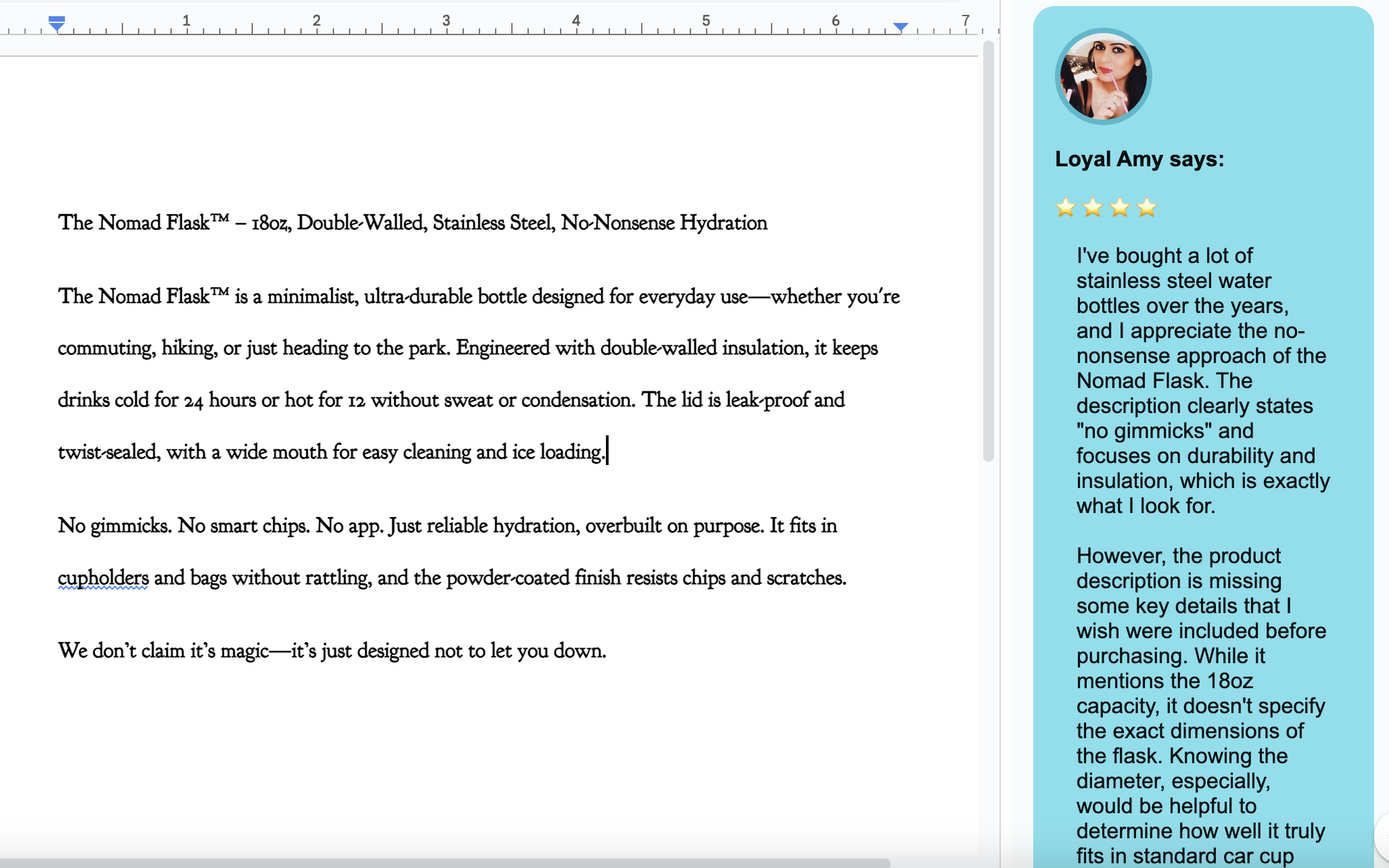The height and width of the screenshot is (868, 1389).
Task: Place cursor in the Nomad Flask title line
Action: click(413, 223)
